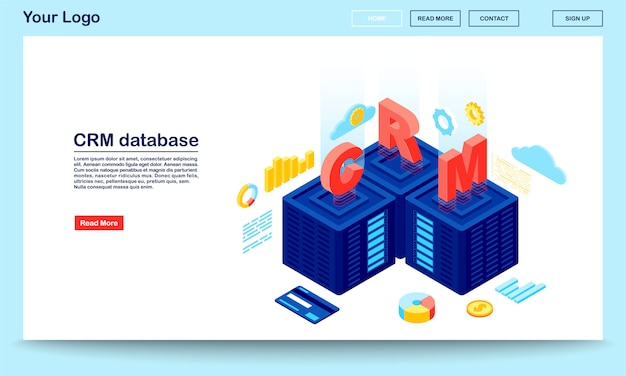Click the SIGN UP button

click(x=577, y=18)
